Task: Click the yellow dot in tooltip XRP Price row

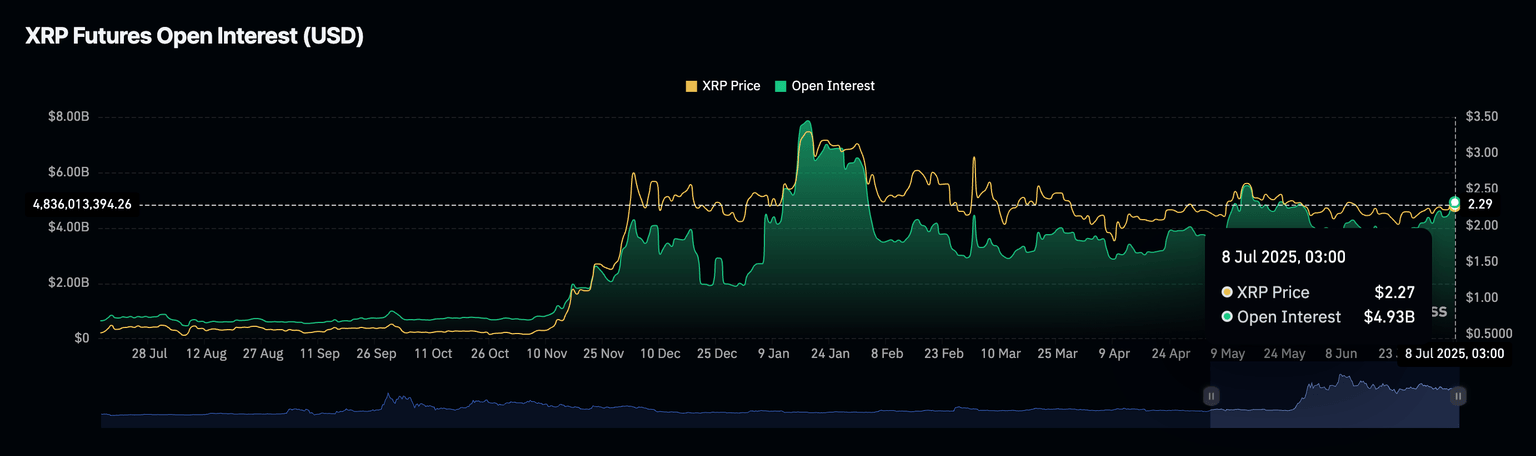Action: 1227,292
